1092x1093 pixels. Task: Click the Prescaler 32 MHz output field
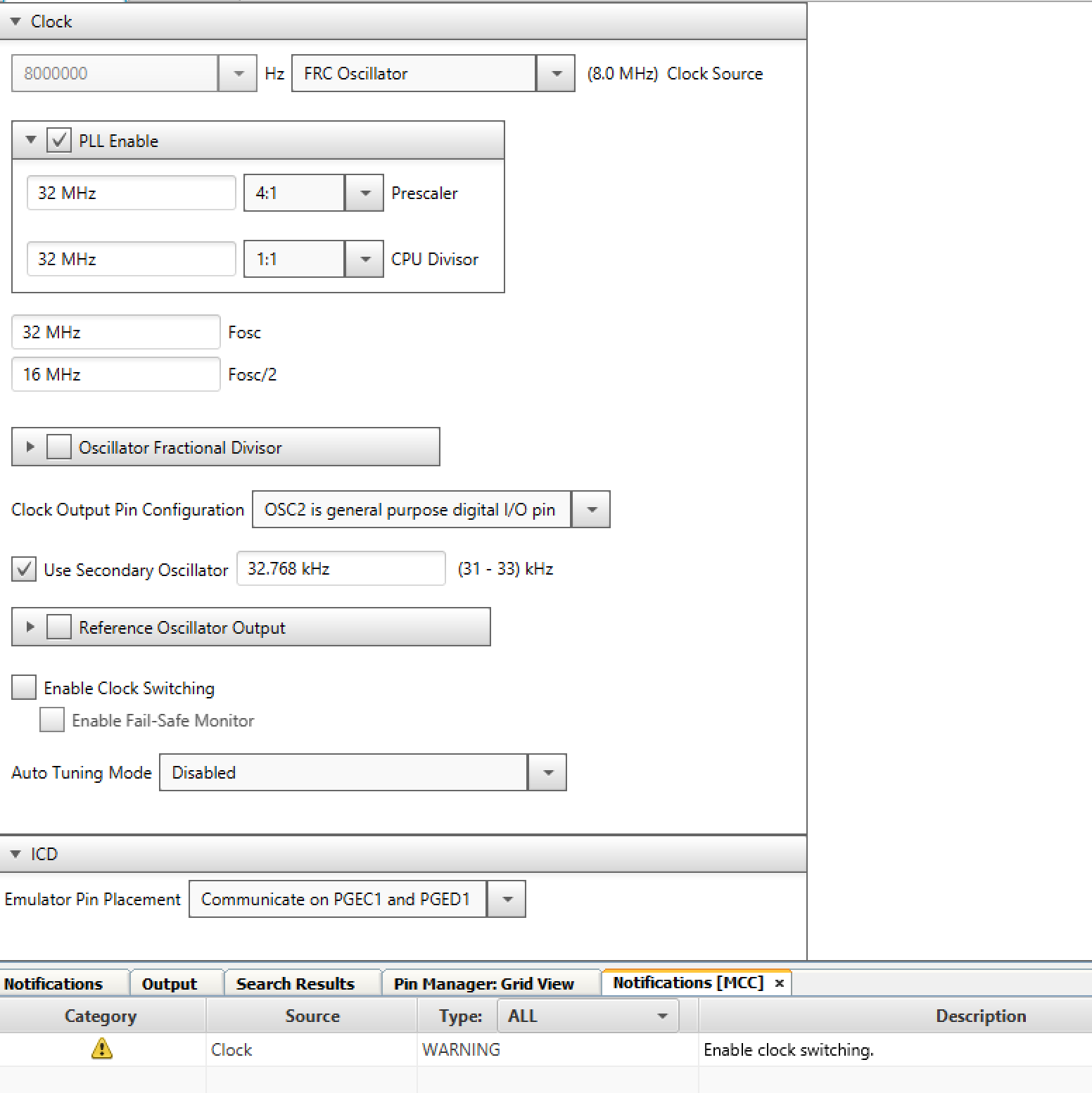[x=131, y=193]
